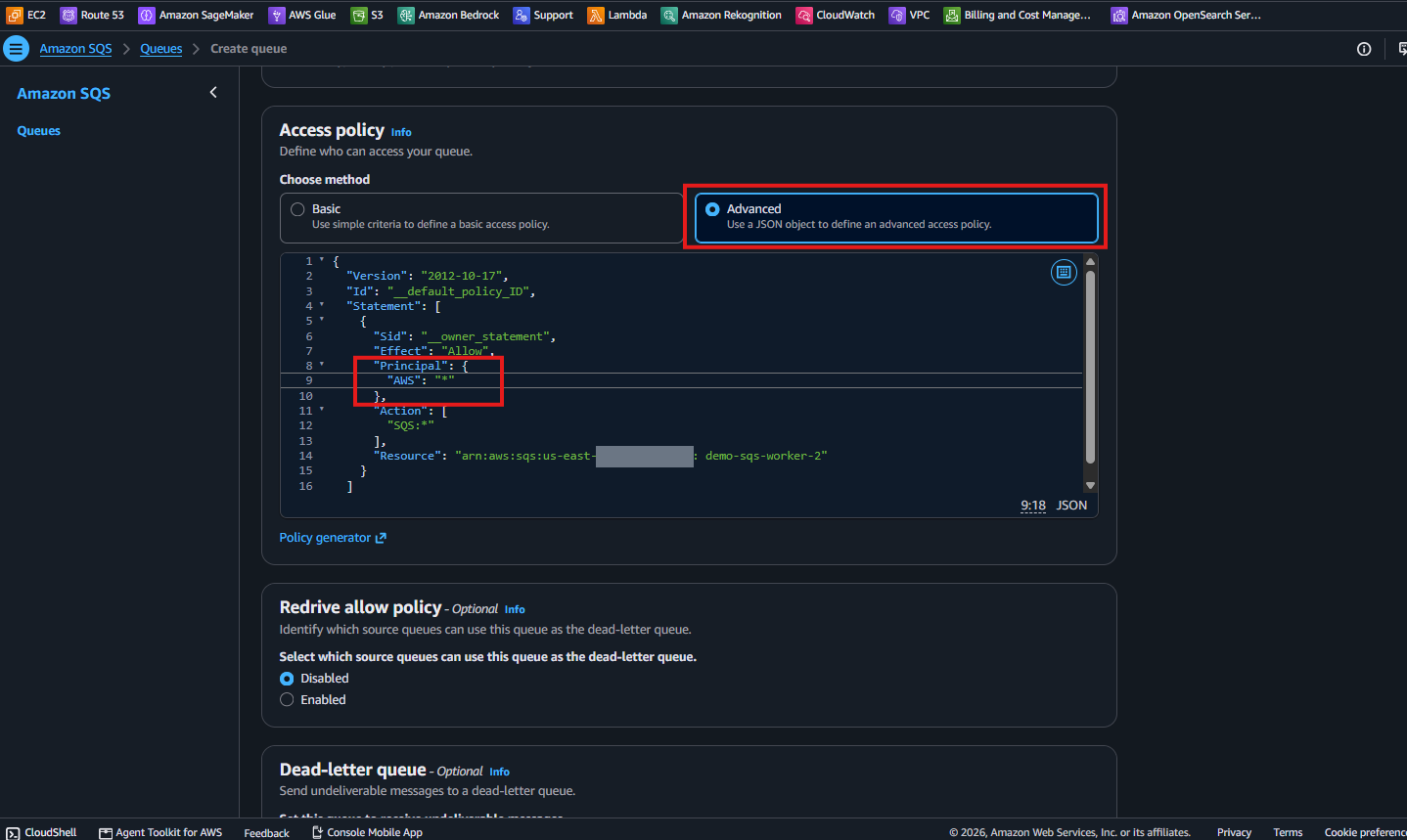Open Support shortcut icon
Screen dimensions: 1407x840
pyautogui.click(x=522, y=15)
